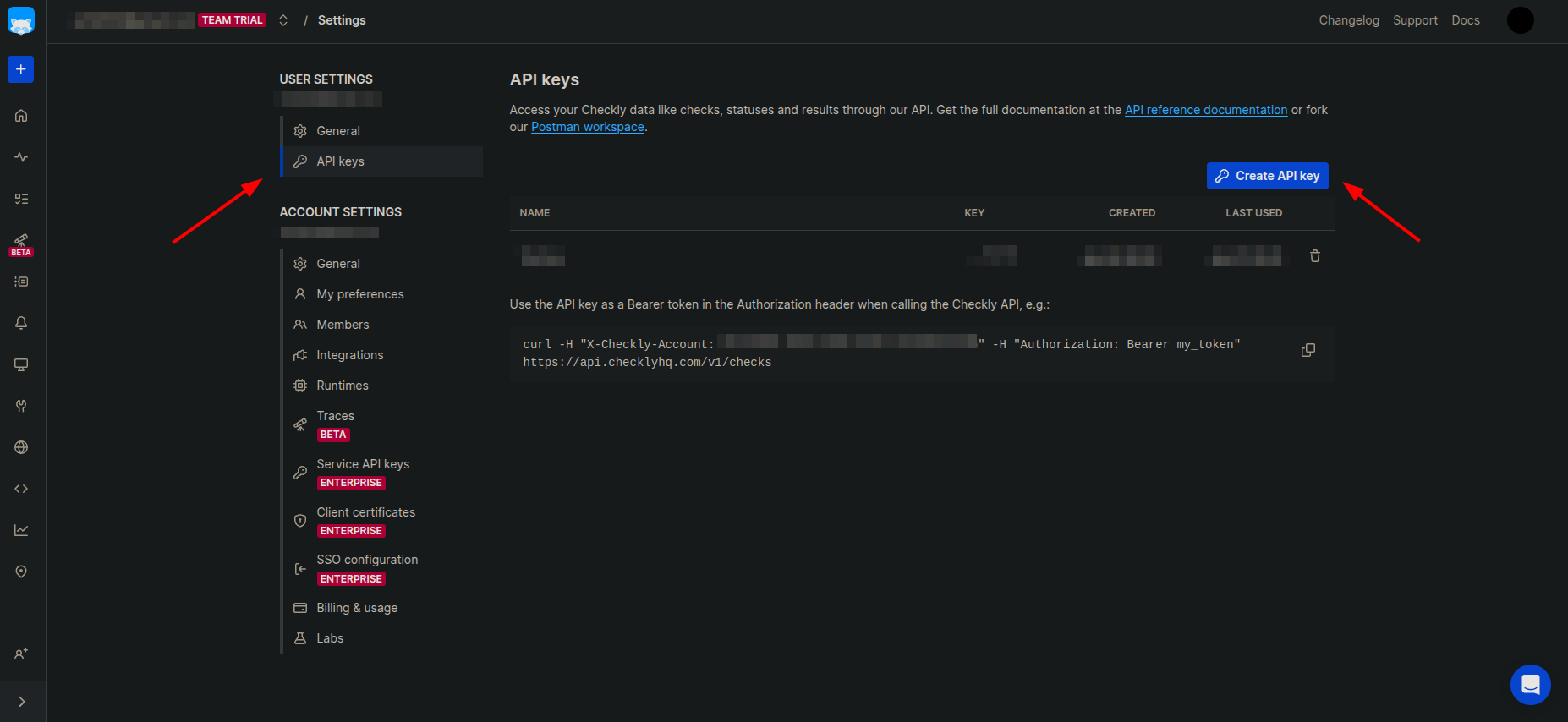This screenshot has width=1568, height=722.
Task: Open the line chart reports icon in sidebar
Action: point(21,530)
